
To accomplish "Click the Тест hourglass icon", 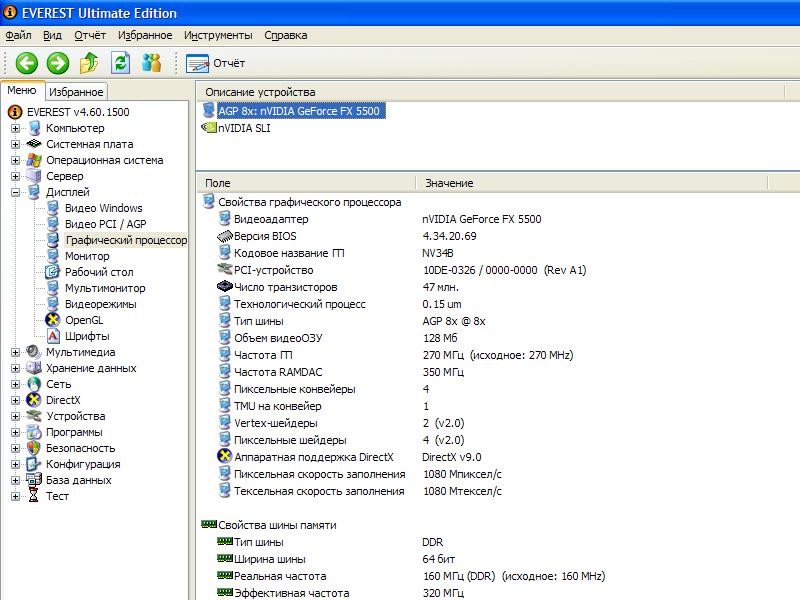I will click(x=34, y=496).
